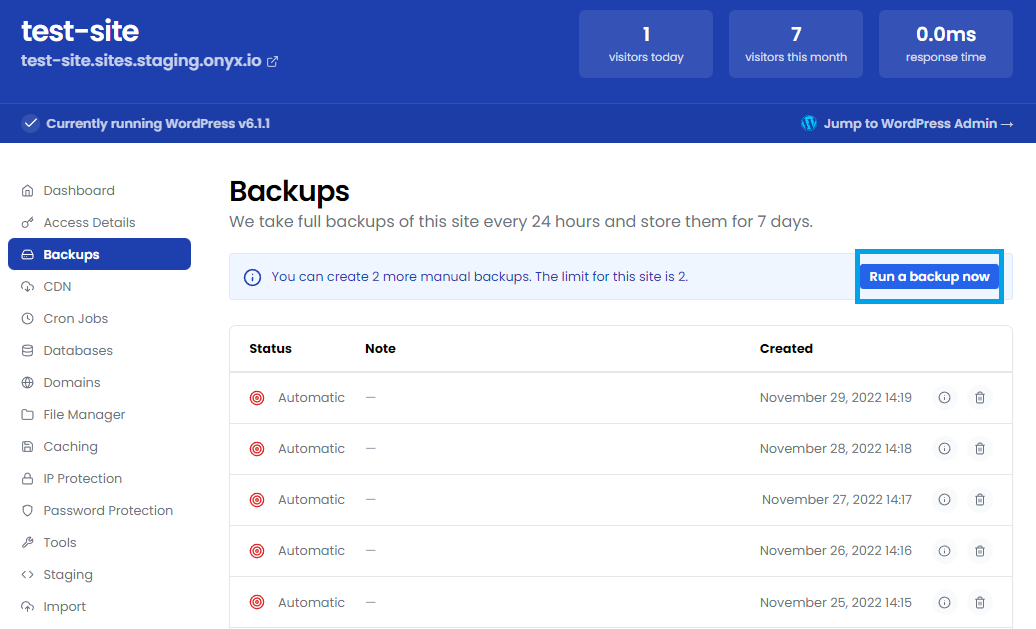Click Automatic label in November 27 row

(311, 500)
